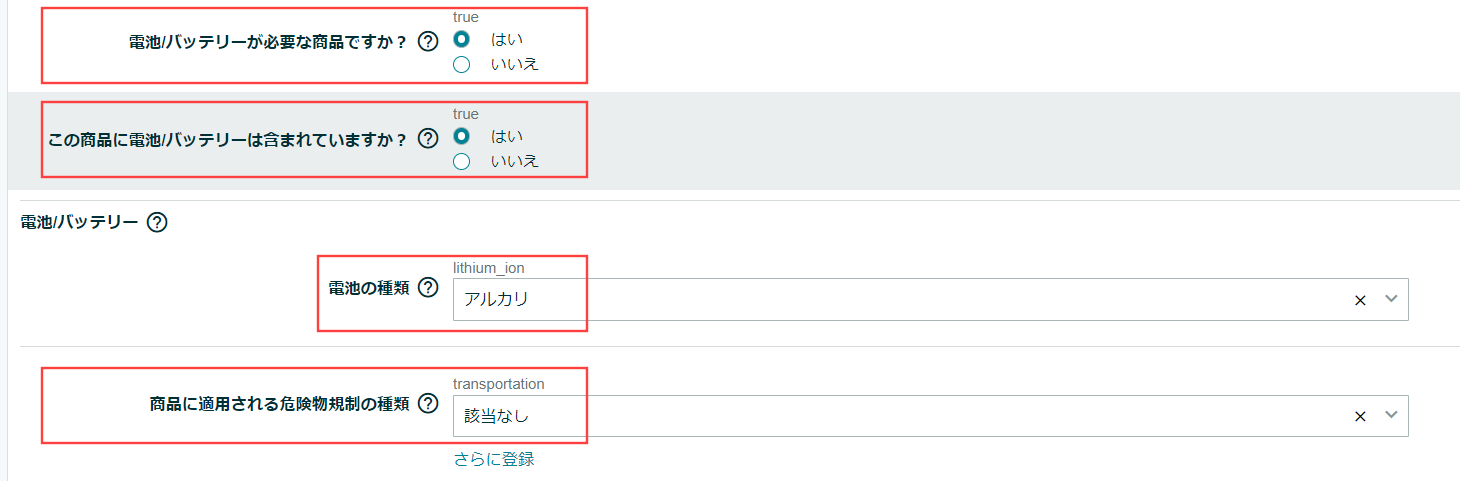Open help for '電池/バッテリーが必要な商品ですか？' question
Viewport: 1460px width, 481px height.
point(428,42)
